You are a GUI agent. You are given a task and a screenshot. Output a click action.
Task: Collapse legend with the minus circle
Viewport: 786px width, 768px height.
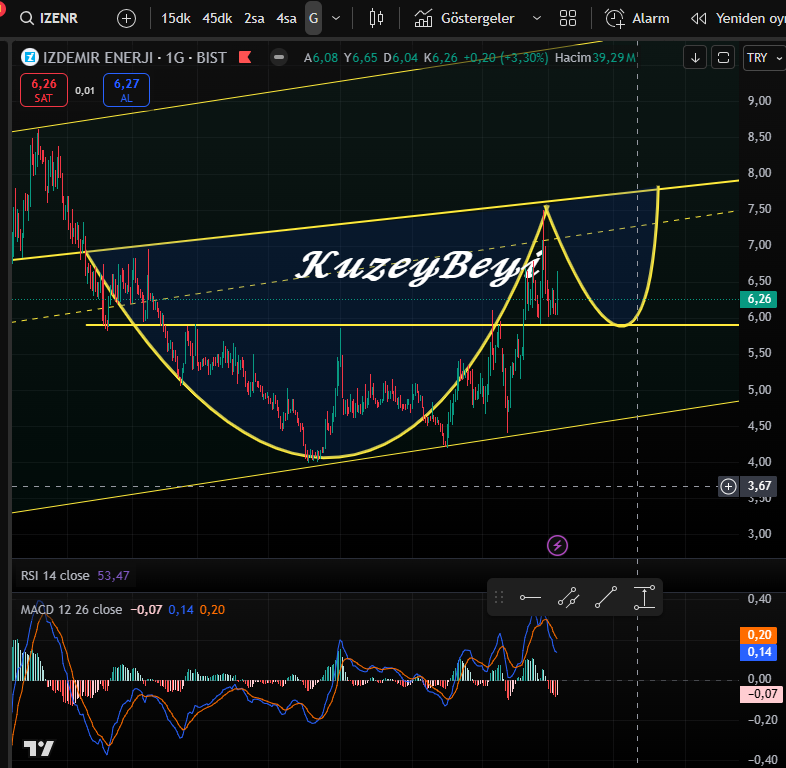279,57
